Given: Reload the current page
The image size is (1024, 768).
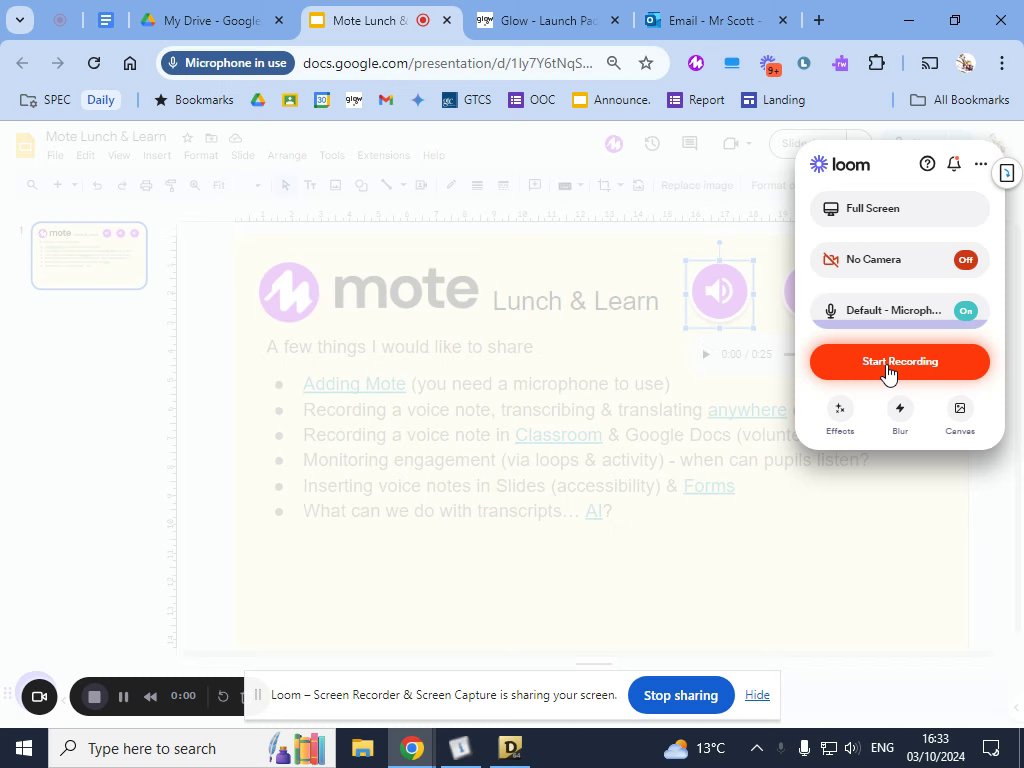Looking at the screenshot, I should pos(94,63).
